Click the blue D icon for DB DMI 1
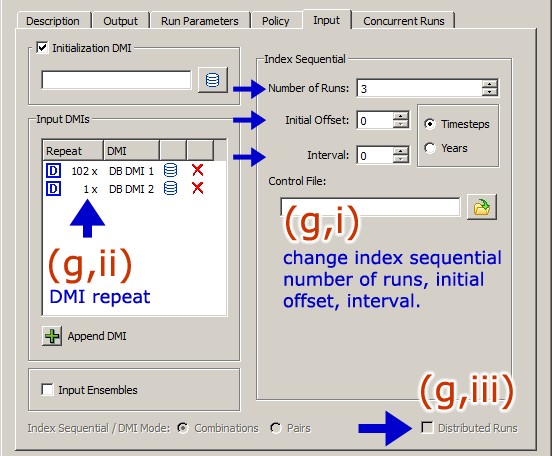The width and height of the screenshot is (552, 456). [x=54, y=171]
